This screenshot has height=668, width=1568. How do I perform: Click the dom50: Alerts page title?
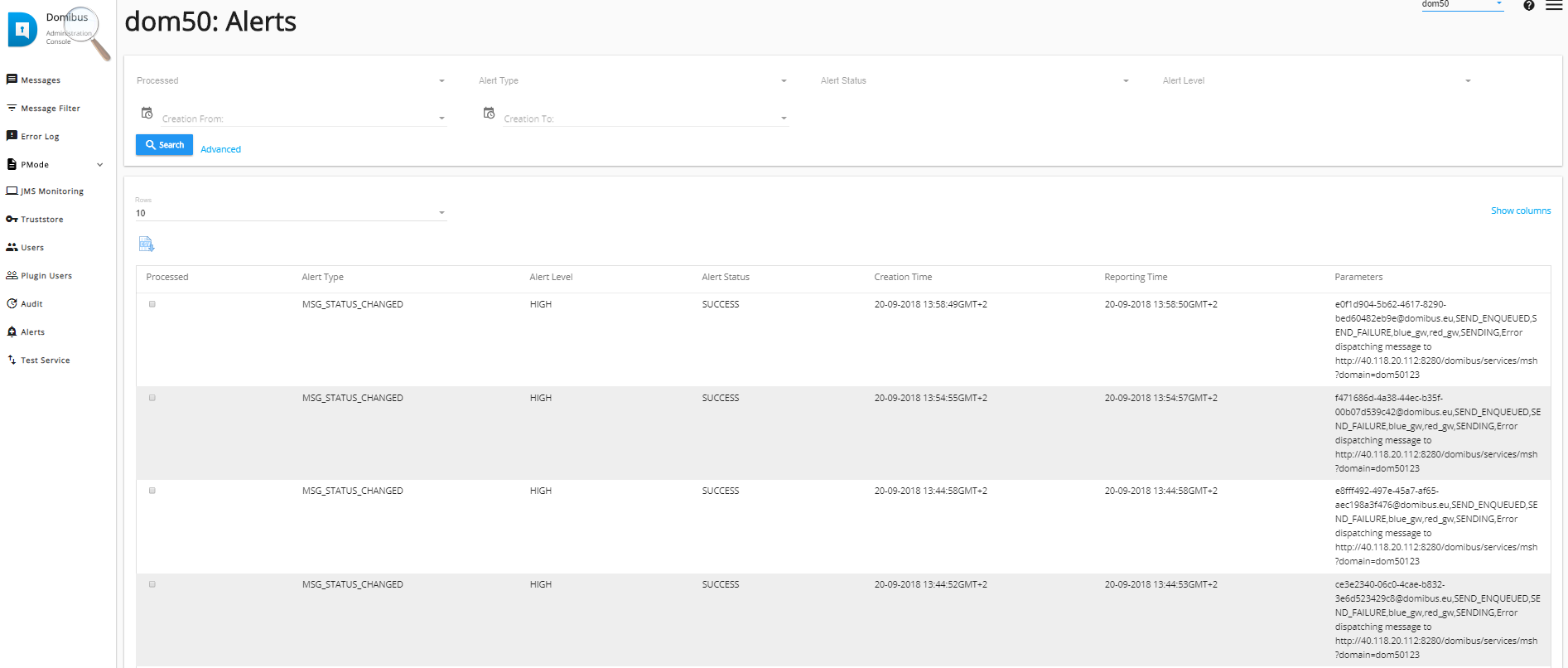click(210, 22)
